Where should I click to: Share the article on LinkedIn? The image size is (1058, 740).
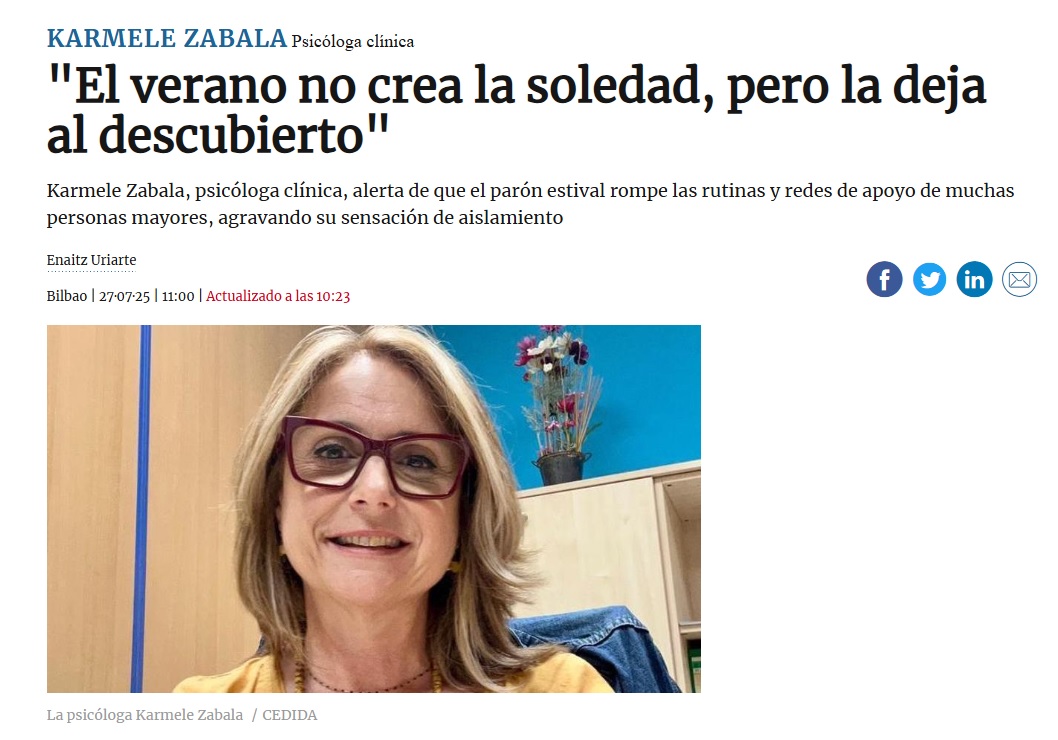click(x=974, y=279)
